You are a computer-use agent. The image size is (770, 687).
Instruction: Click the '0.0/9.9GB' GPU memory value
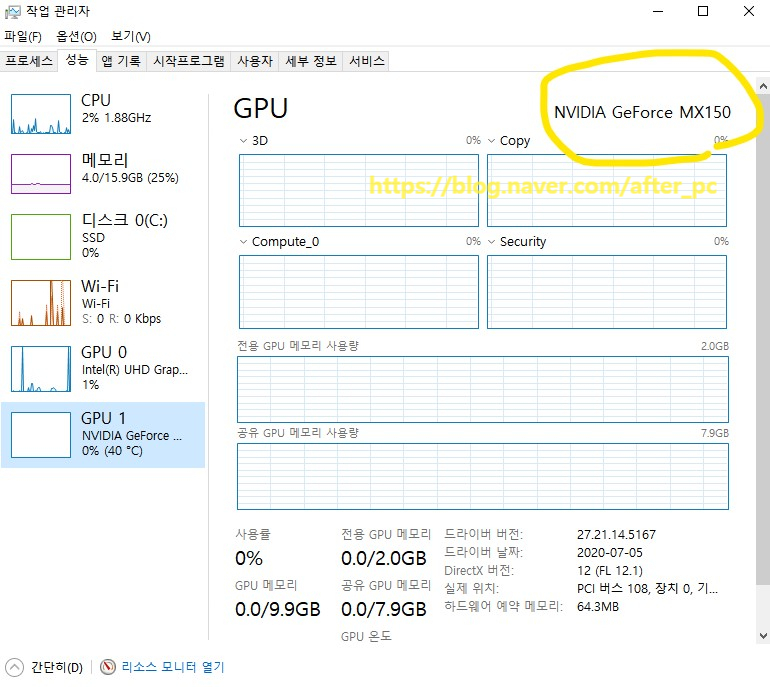pos(277,609)
